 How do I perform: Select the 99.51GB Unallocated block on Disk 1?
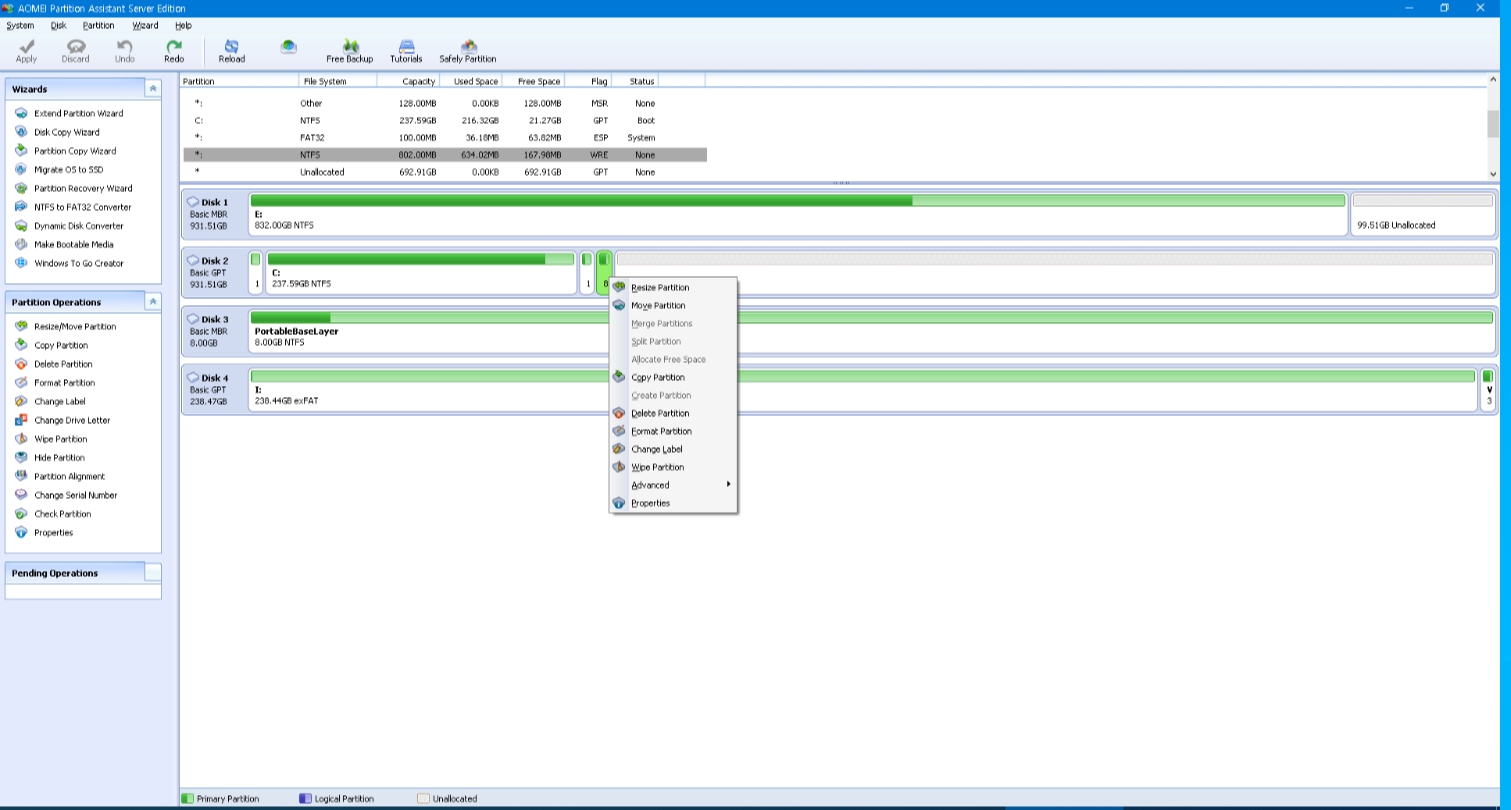(1422, 214)
